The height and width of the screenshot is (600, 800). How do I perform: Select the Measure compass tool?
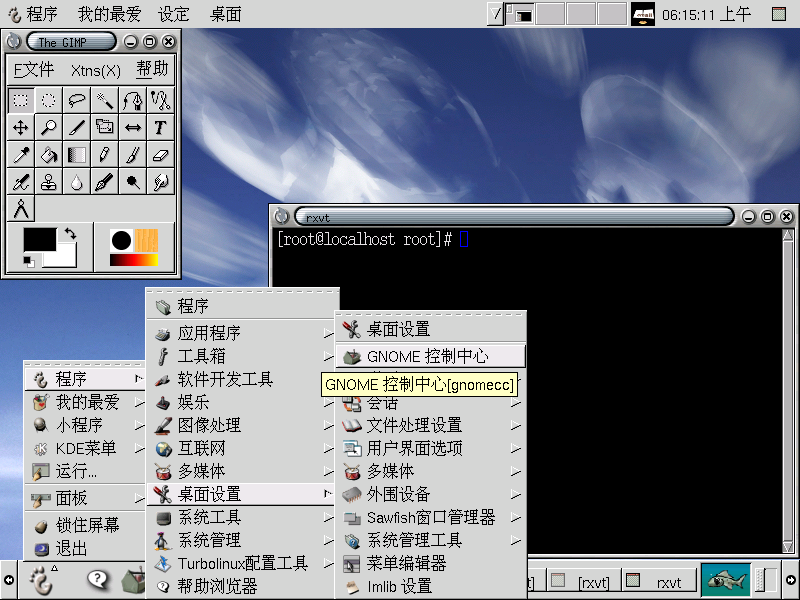click(20, 209)
